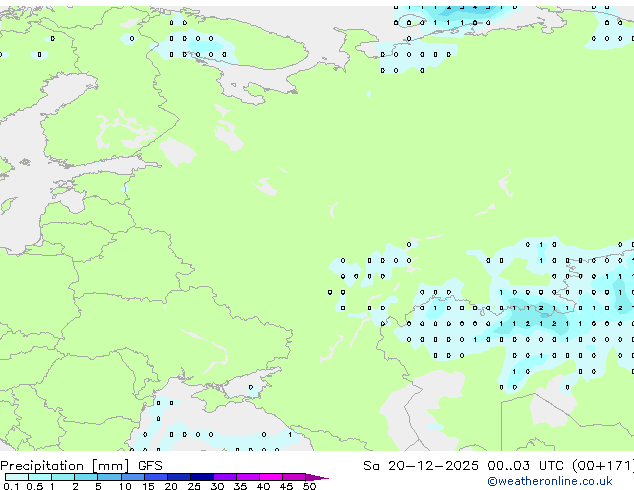The height and width of the screenshot is (490, 634).
Task: Pick the 20–25 mm legend color swatch
Action: click(179, 477)
